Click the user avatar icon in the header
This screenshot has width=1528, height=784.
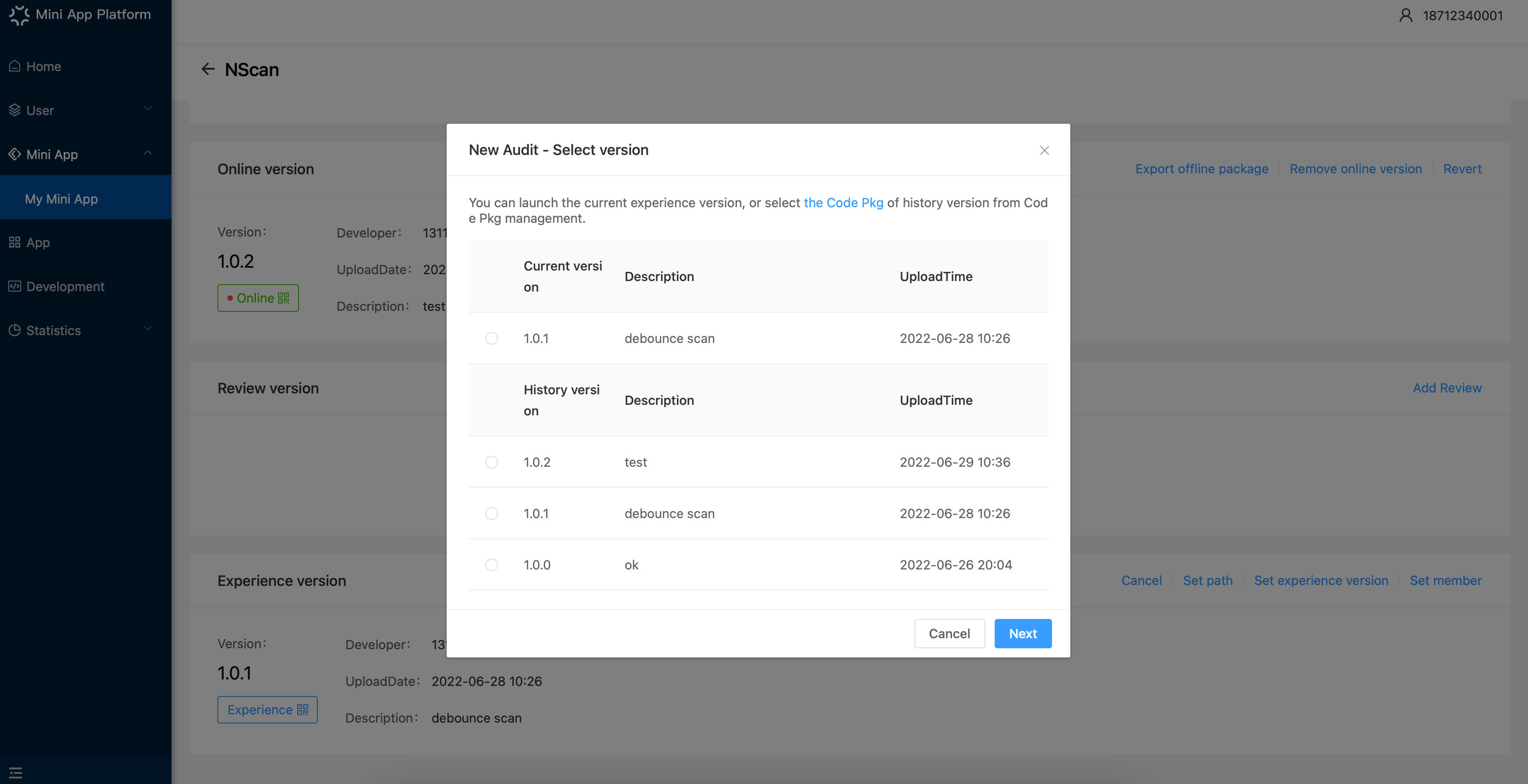tap(1405, 15)
